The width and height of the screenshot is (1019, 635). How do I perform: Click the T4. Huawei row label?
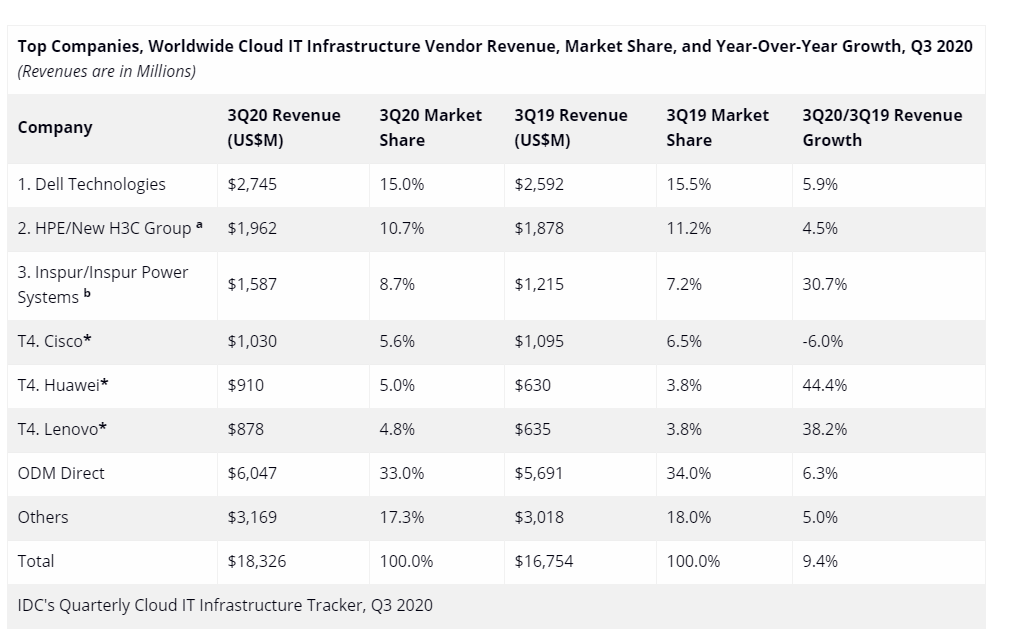point(62,385)
